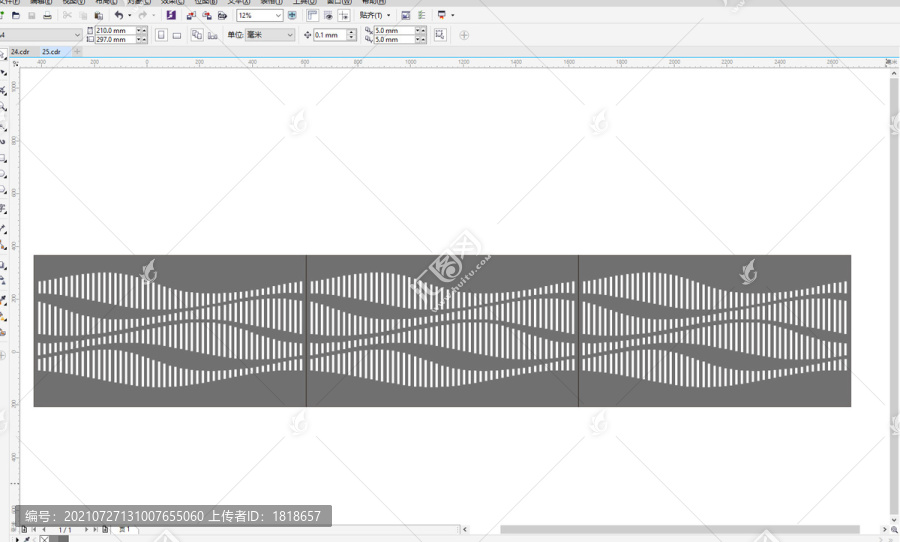This screenshot has width=900, height=542.
Task: Click the application launcher icon
Action: point(441,16)
